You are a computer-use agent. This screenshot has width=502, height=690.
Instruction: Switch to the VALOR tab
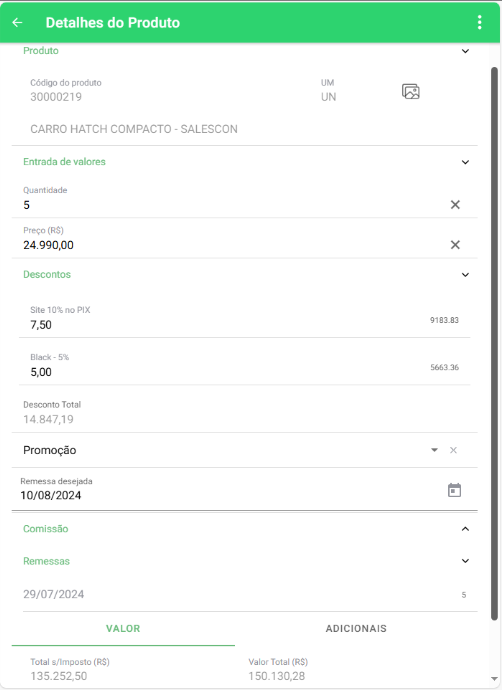tap(123, 629)
